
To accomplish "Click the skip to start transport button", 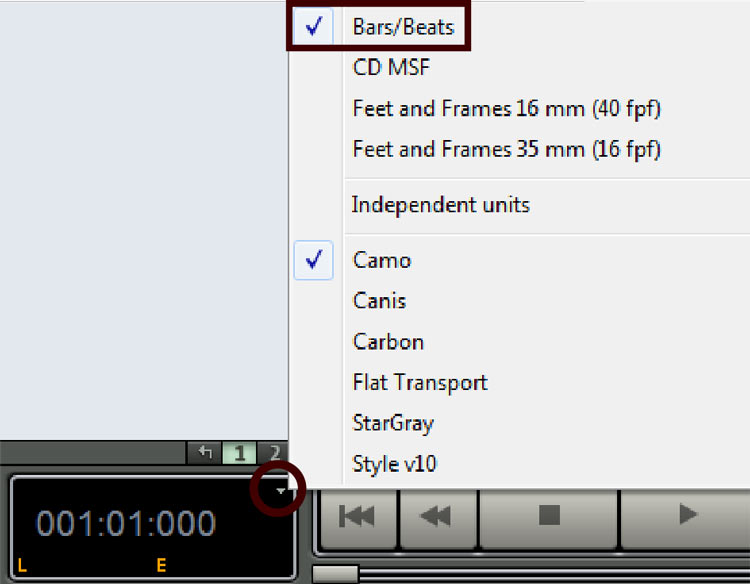I will tap(359, 518).
